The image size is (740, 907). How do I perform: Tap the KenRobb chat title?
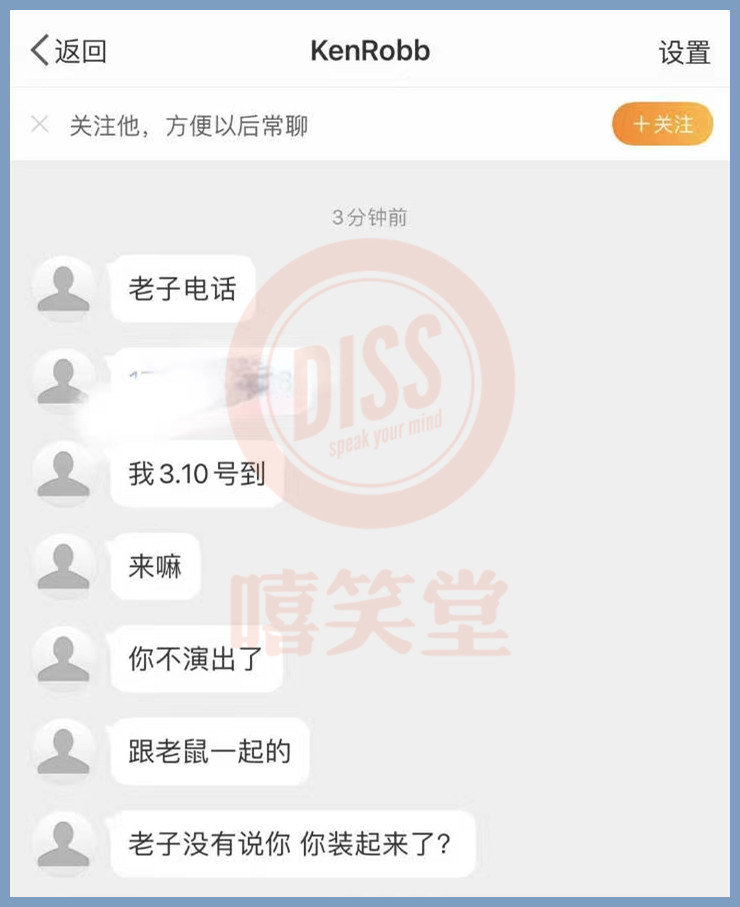(x=370, y=51)
